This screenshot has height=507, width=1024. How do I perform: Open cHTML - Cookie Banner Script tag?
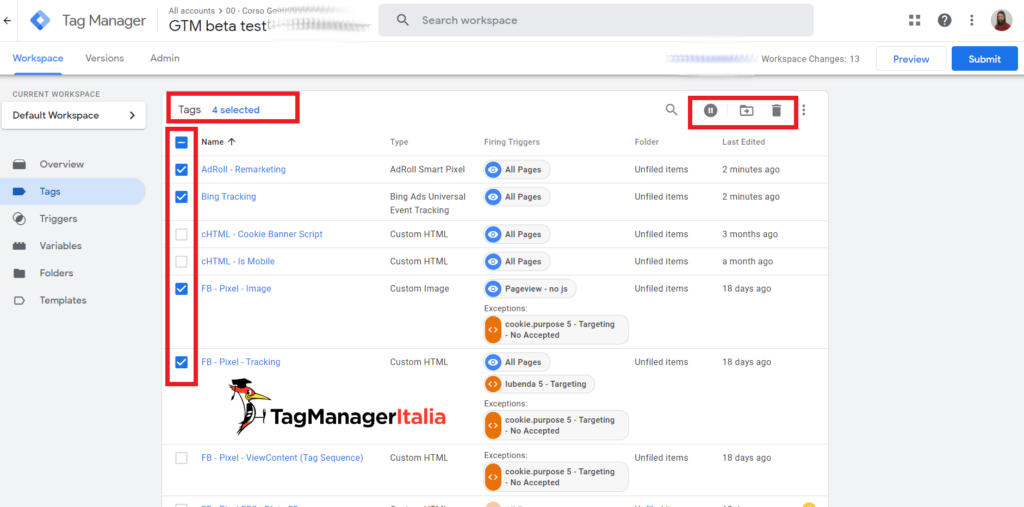tap(262, 234)
